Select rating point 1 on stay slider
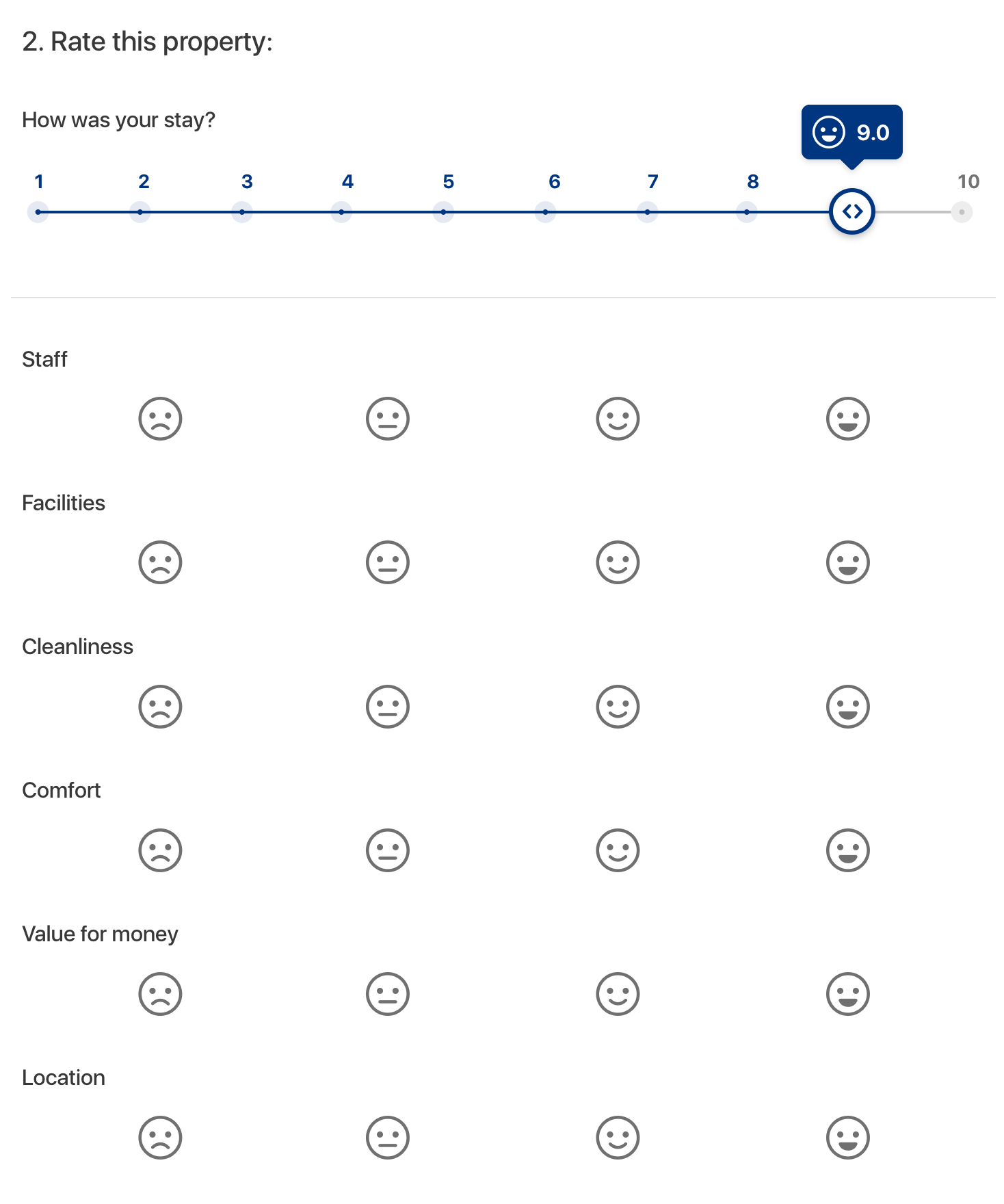Image resolution: width=1004 pixels, height=1204 pixels. (x=38, y=212)
